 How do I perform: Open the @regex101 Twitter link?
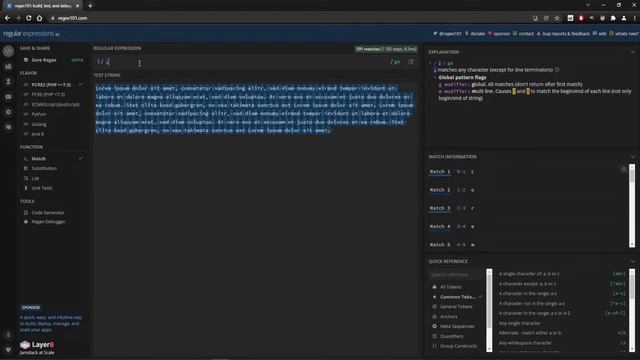point(447,33)
